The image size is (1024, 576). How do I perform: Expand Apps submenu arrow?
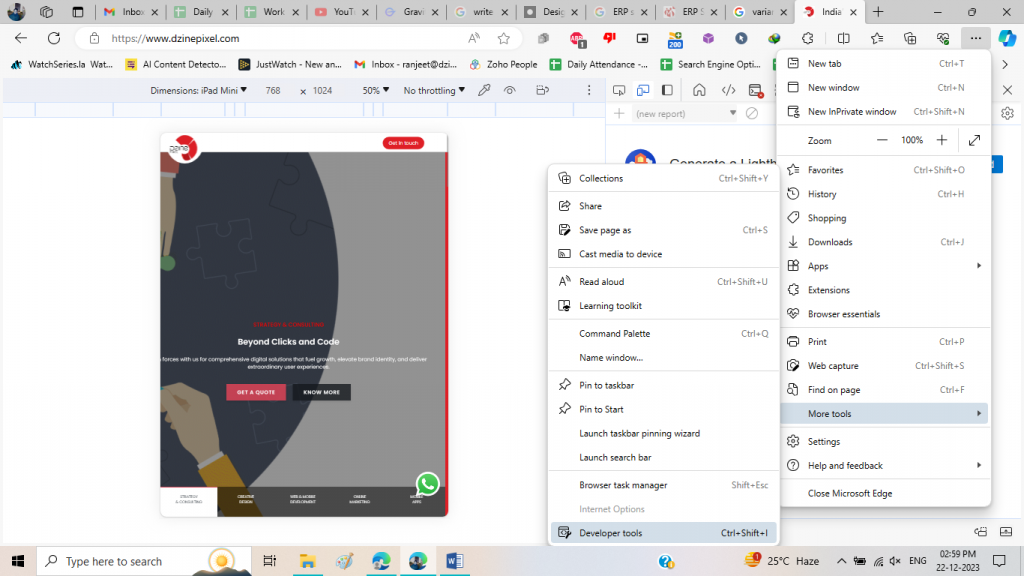point(978,266)
